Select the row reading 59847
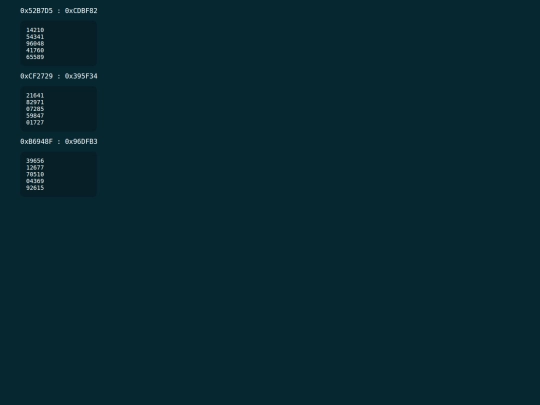 35,116
